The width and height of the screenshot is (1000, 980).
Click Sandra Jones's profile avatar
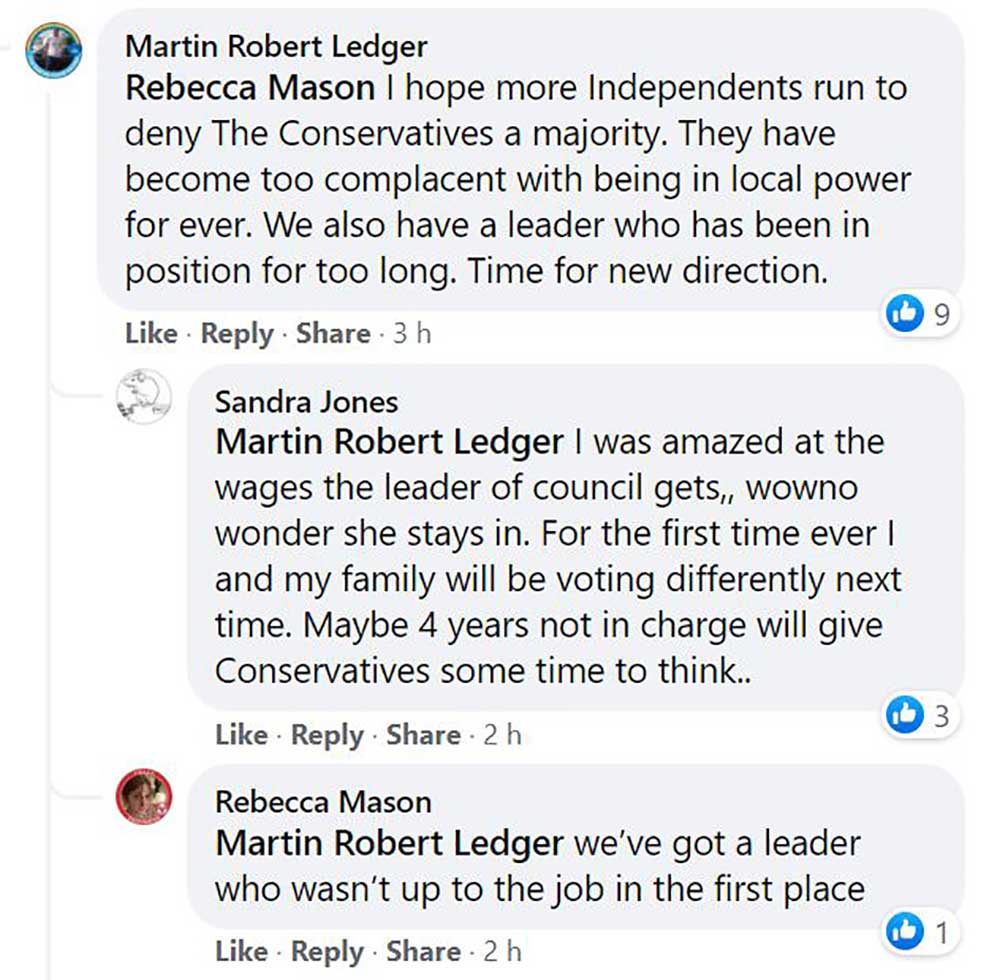click(x=145, y=396)
